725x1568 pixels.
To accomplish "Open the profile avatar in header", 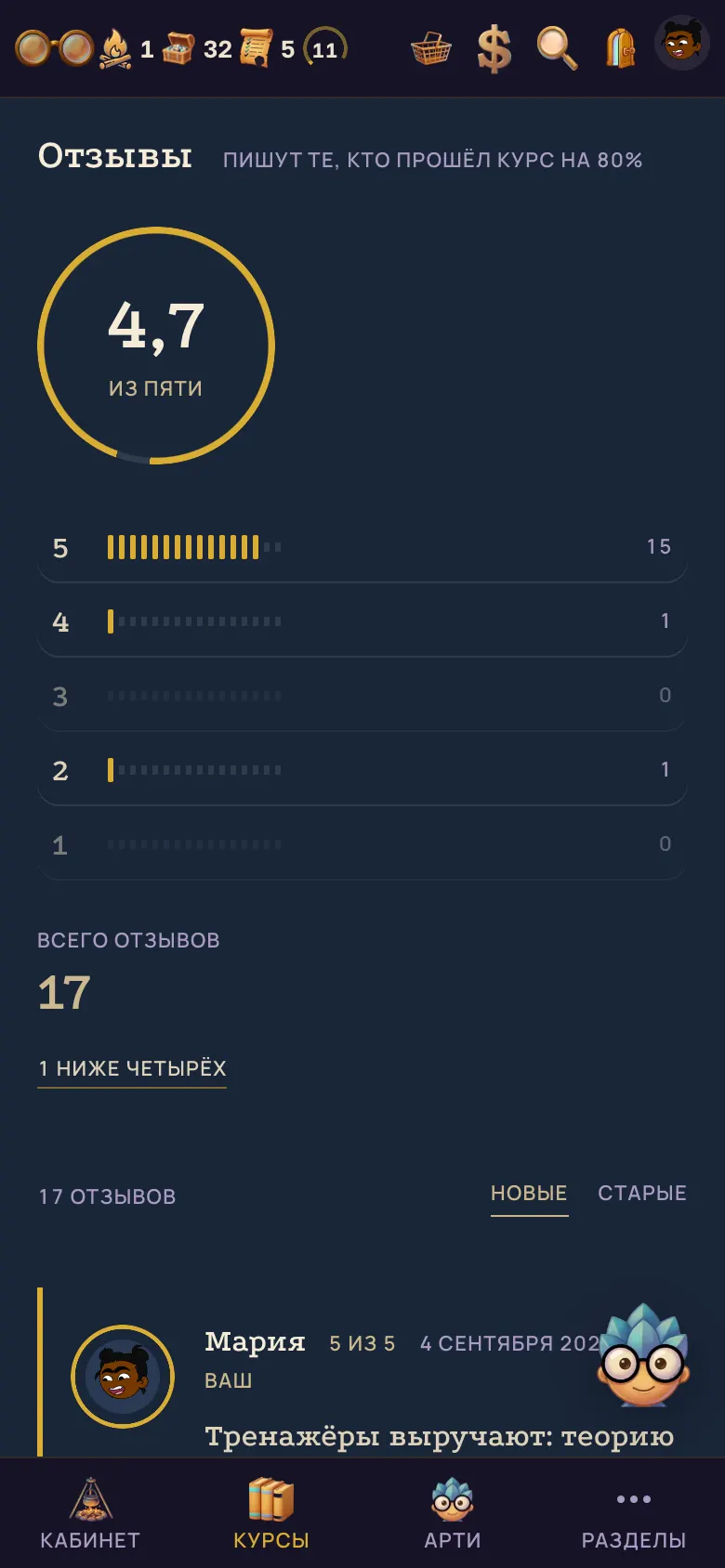I will [682, 44].
